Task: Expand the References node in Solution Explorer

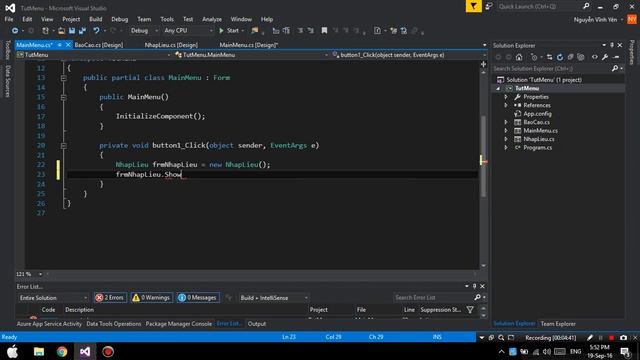Action: 506,105
